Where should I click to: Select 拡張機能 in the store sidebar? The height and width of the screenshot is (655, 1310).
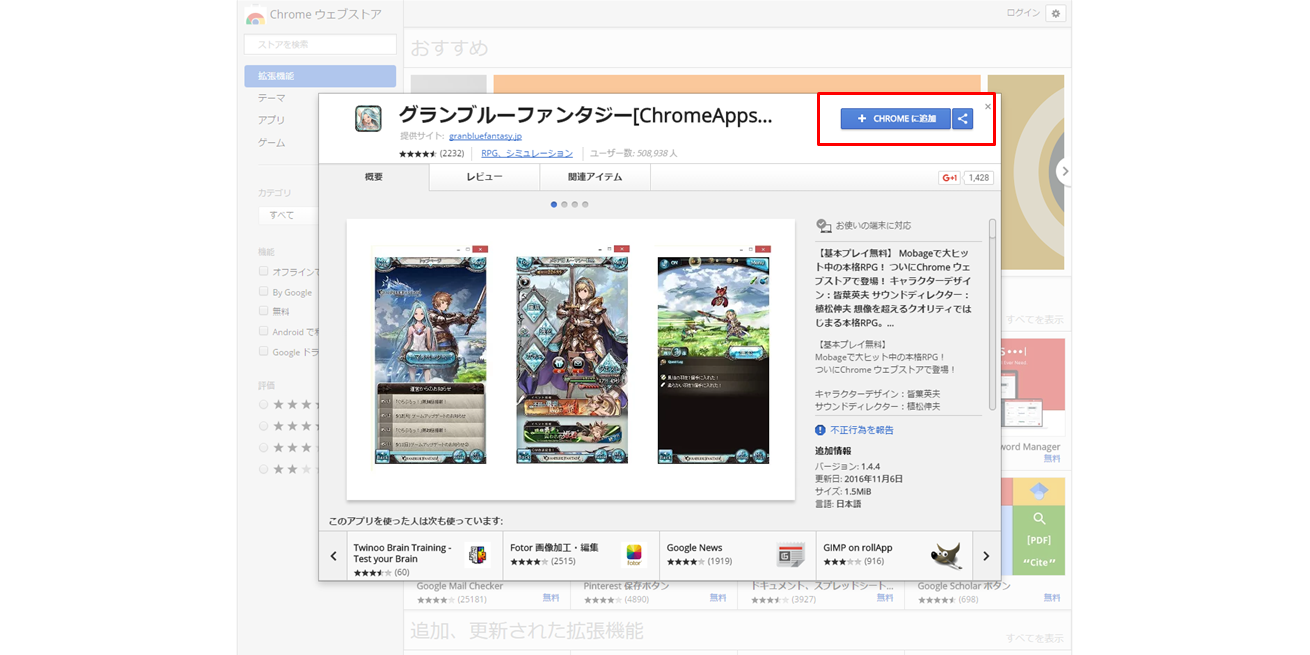point(320,76)
